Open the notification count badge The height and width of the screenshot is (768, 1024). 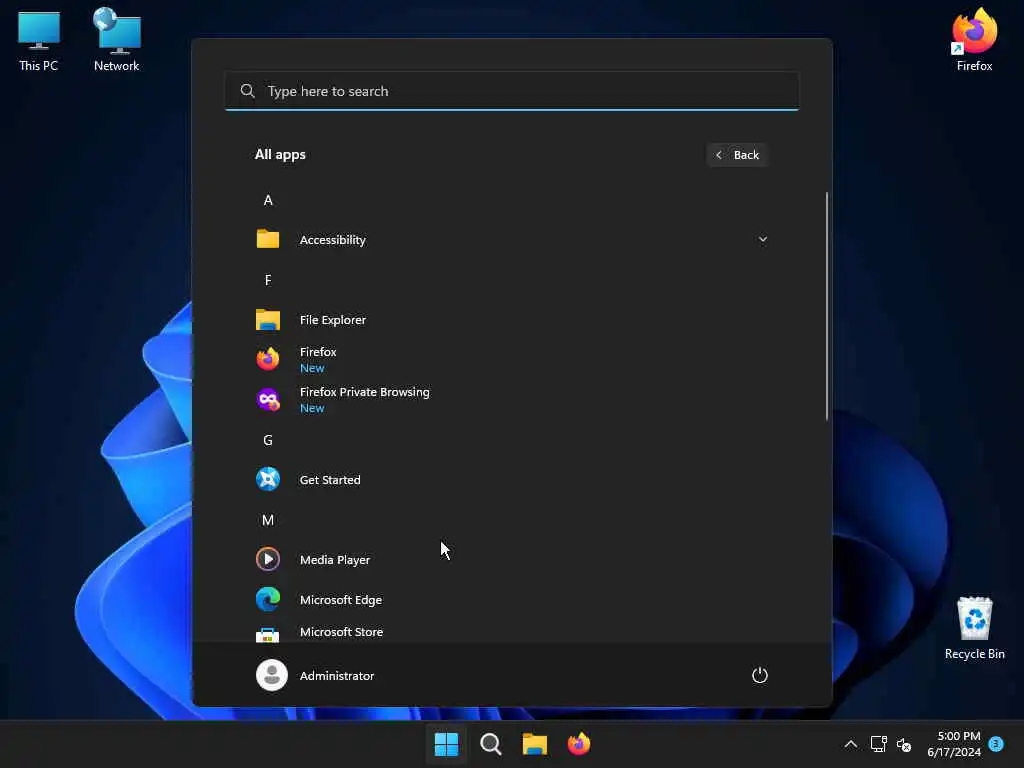click(x=996, y=744)
